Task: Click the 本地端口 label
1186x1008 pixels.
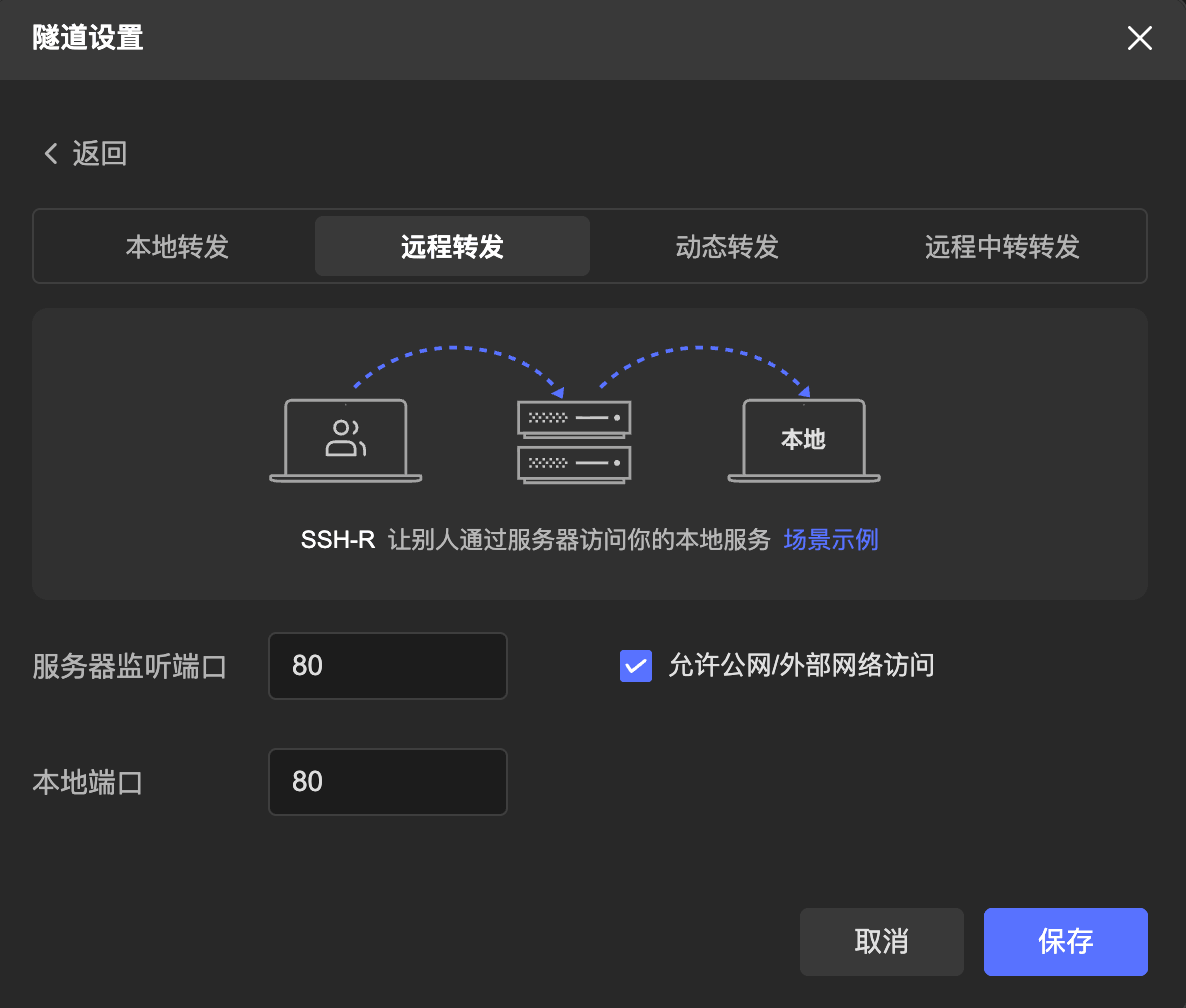Action: [88, 782]
